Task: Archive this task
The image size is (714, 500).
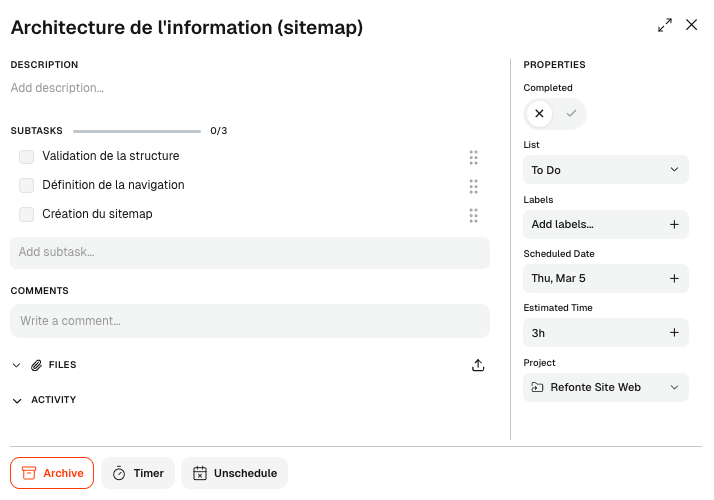Action: pos(52,473)
